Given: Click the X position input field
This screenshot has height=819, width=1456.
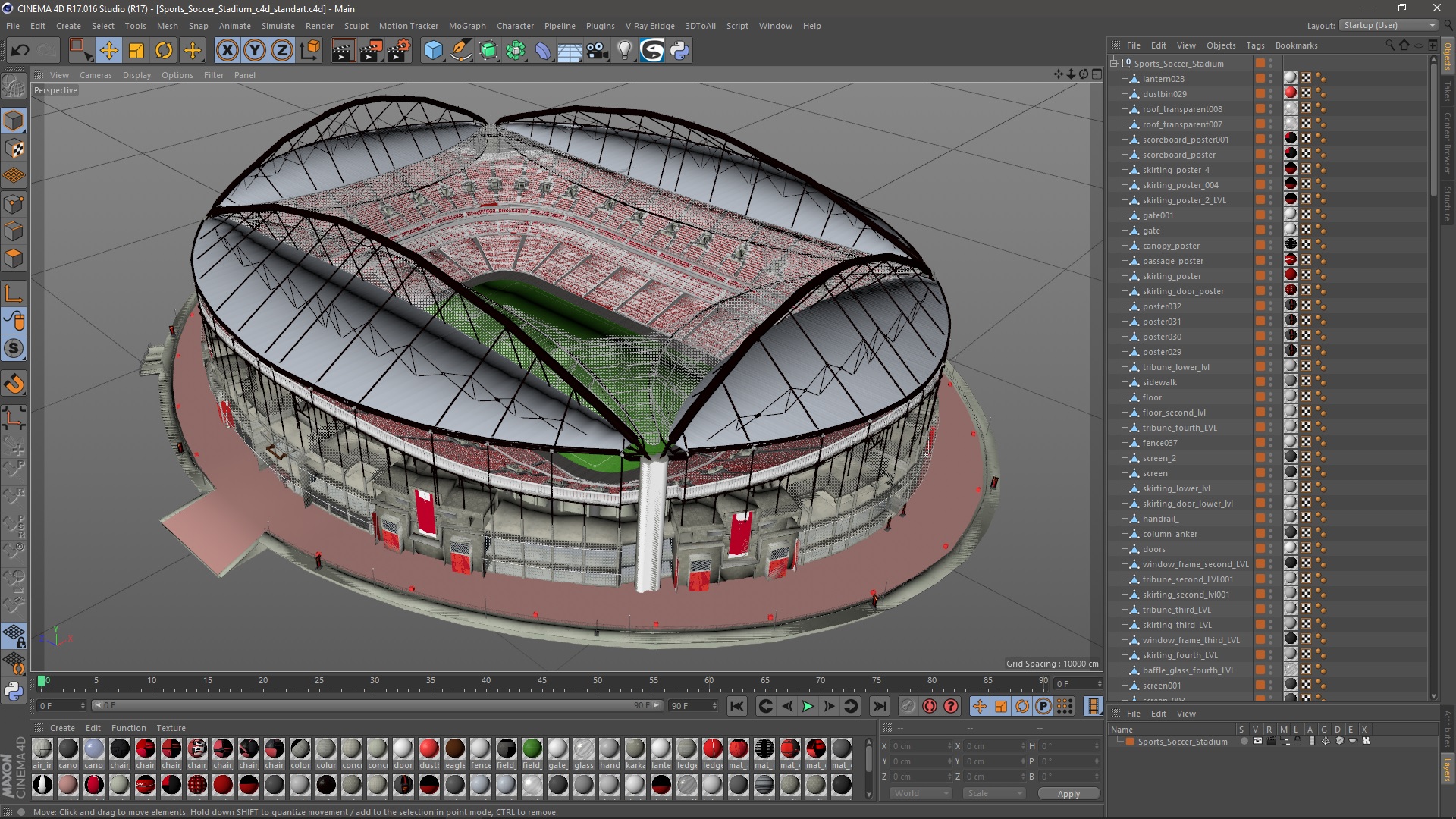Looking at the screenshot, I should point(920,746).
